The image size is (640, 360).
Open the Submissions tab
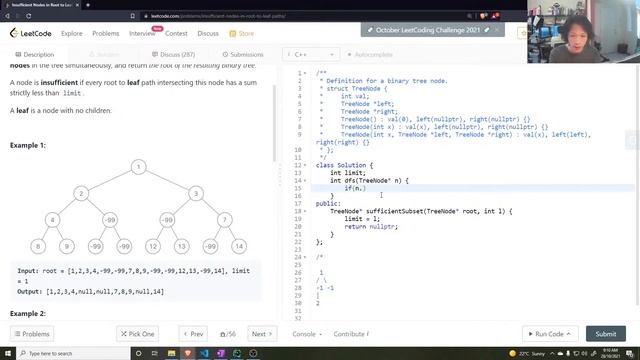(x=243, y=54)
